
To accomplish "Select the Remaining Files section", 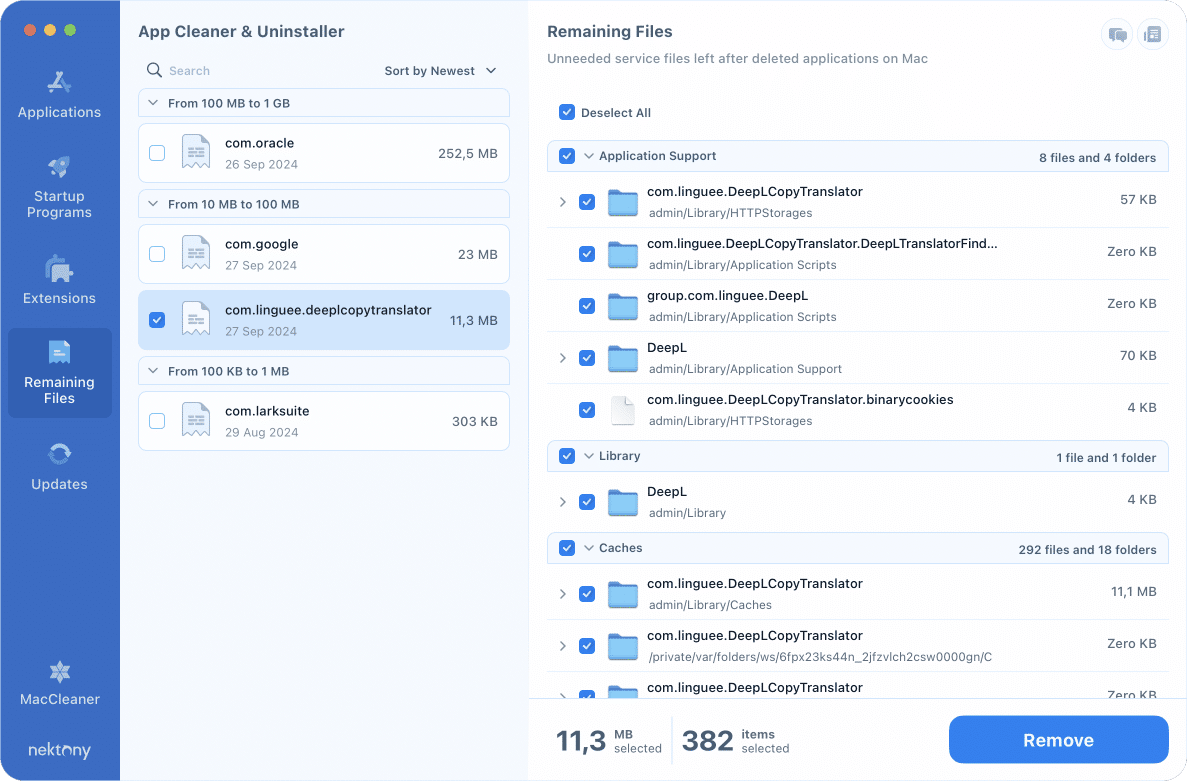I will [x=59, y=372].
